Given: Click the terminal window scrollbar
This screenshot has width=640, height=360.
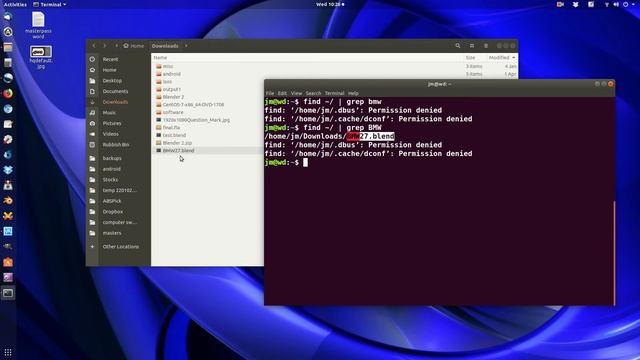Looking at the screenshot, I should [614, 253].
